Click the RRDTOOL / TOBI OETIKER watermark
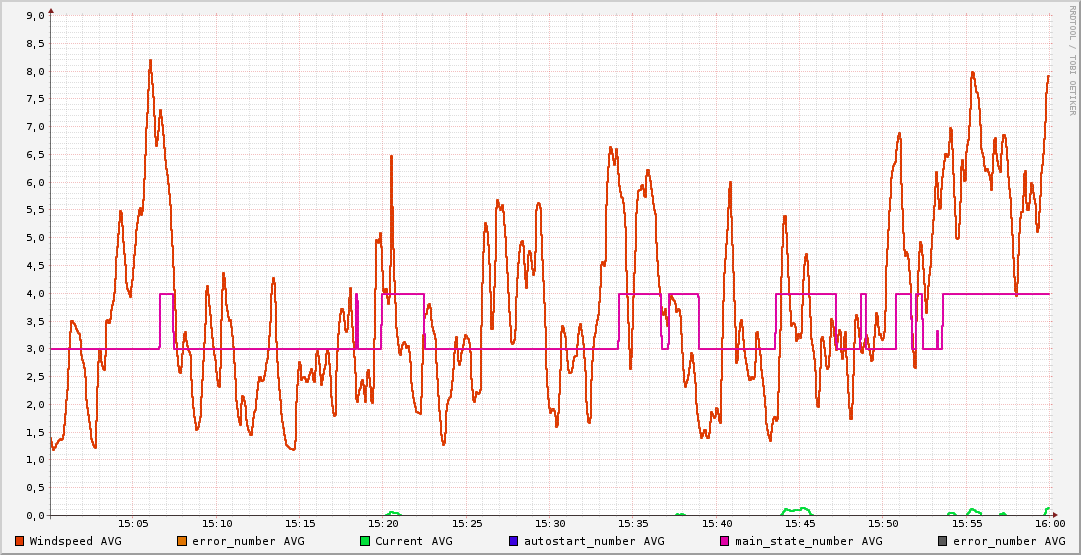 pyautogui.click(x=1071, y=58)
